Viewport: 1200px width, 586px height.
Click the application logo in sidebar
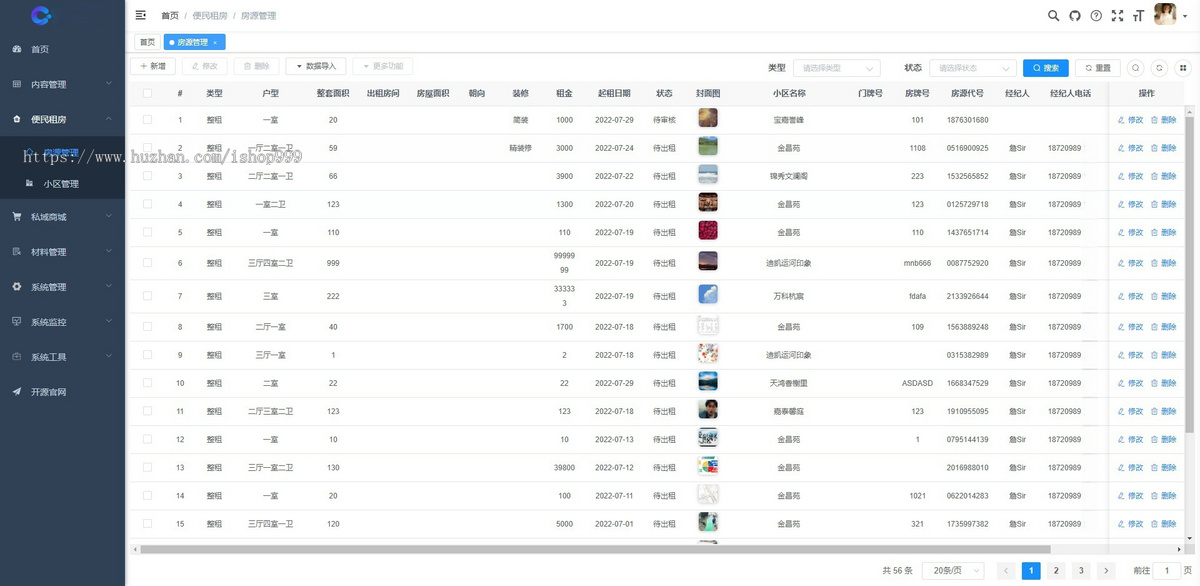41,15
